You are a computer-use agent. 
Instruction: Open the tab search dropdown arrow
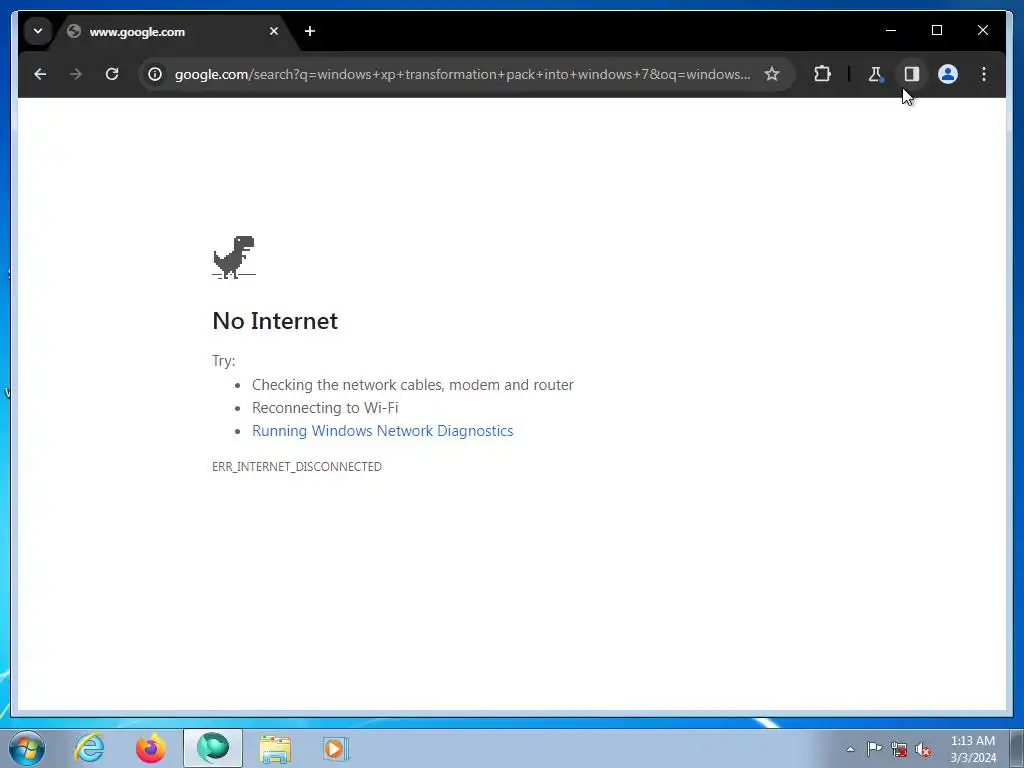[x=38, y=31]
